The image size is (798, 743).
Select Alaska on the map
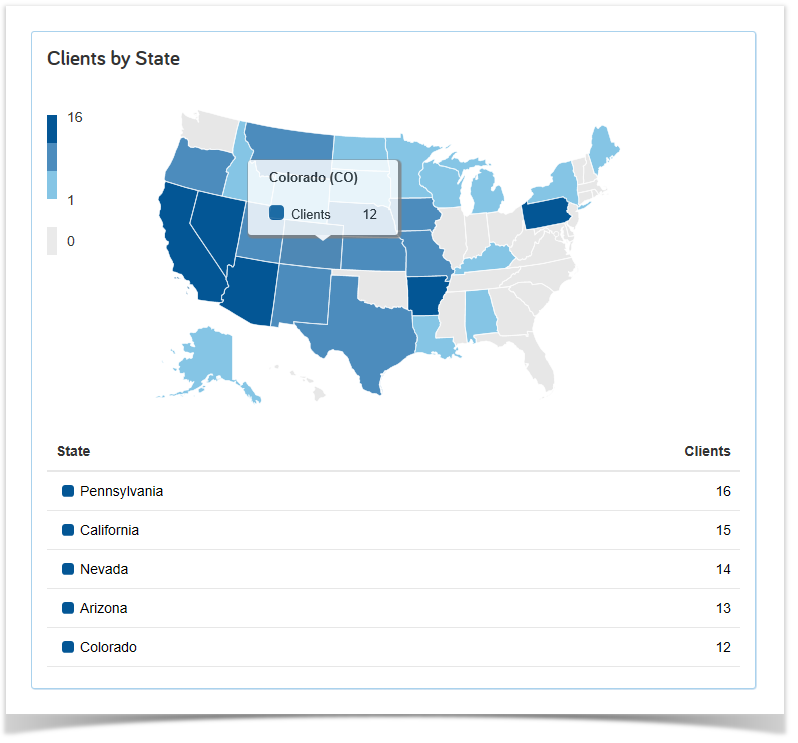209,361
